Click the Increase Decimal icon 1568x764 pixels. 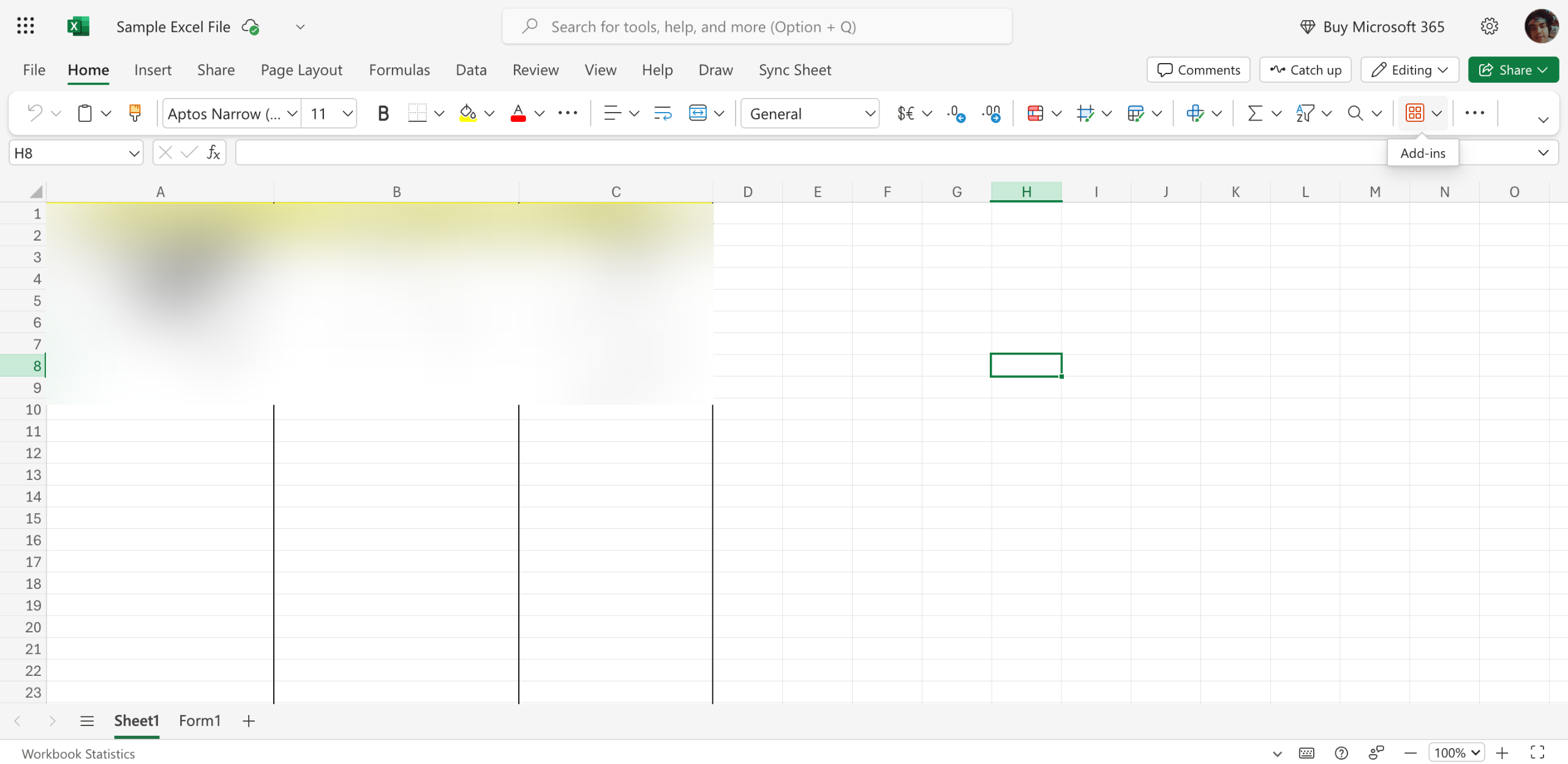(x=956, y=113)
